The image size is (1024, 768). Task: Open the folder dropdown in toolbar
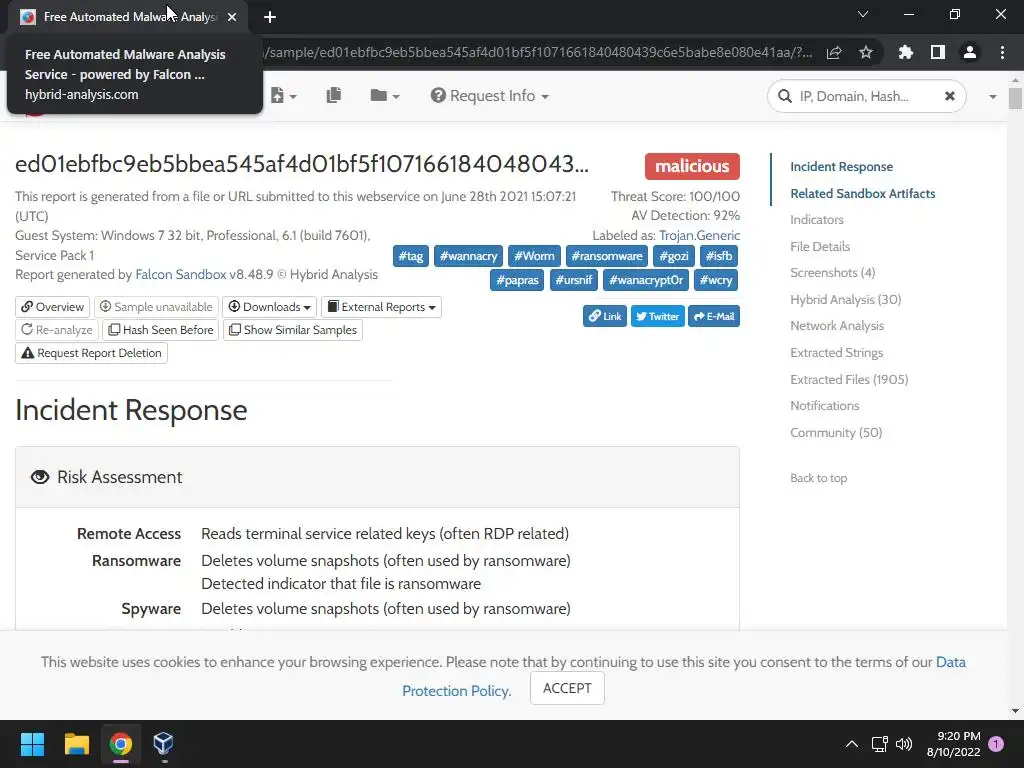(385, 96)
